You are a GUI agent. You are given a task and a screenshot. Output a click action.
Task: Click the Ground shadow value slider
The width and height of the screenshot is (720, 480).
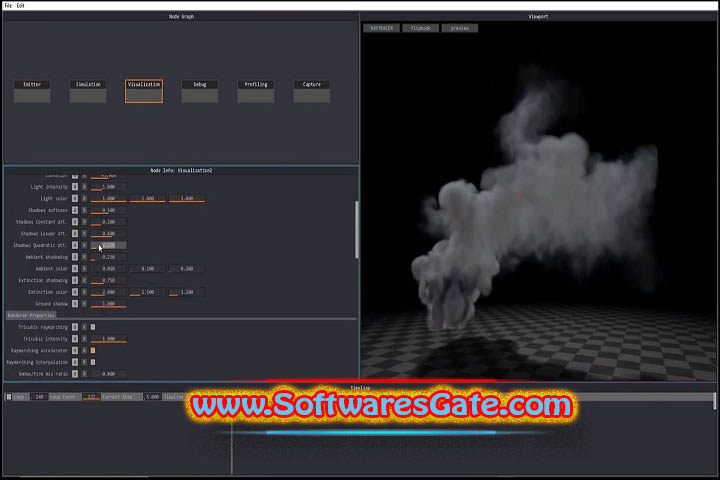(x=108, y=304)
